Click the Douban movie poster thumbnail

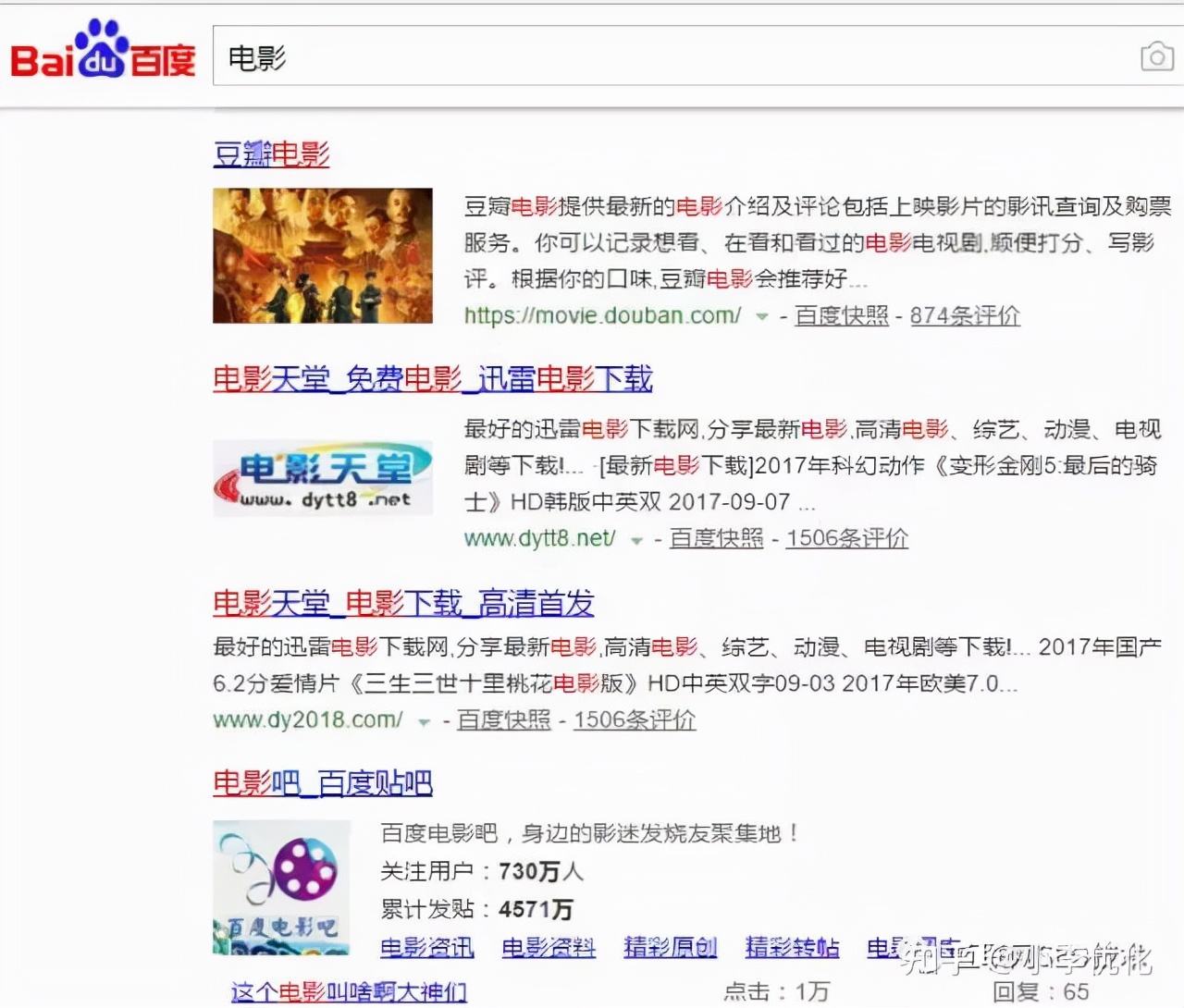point(322,255)
